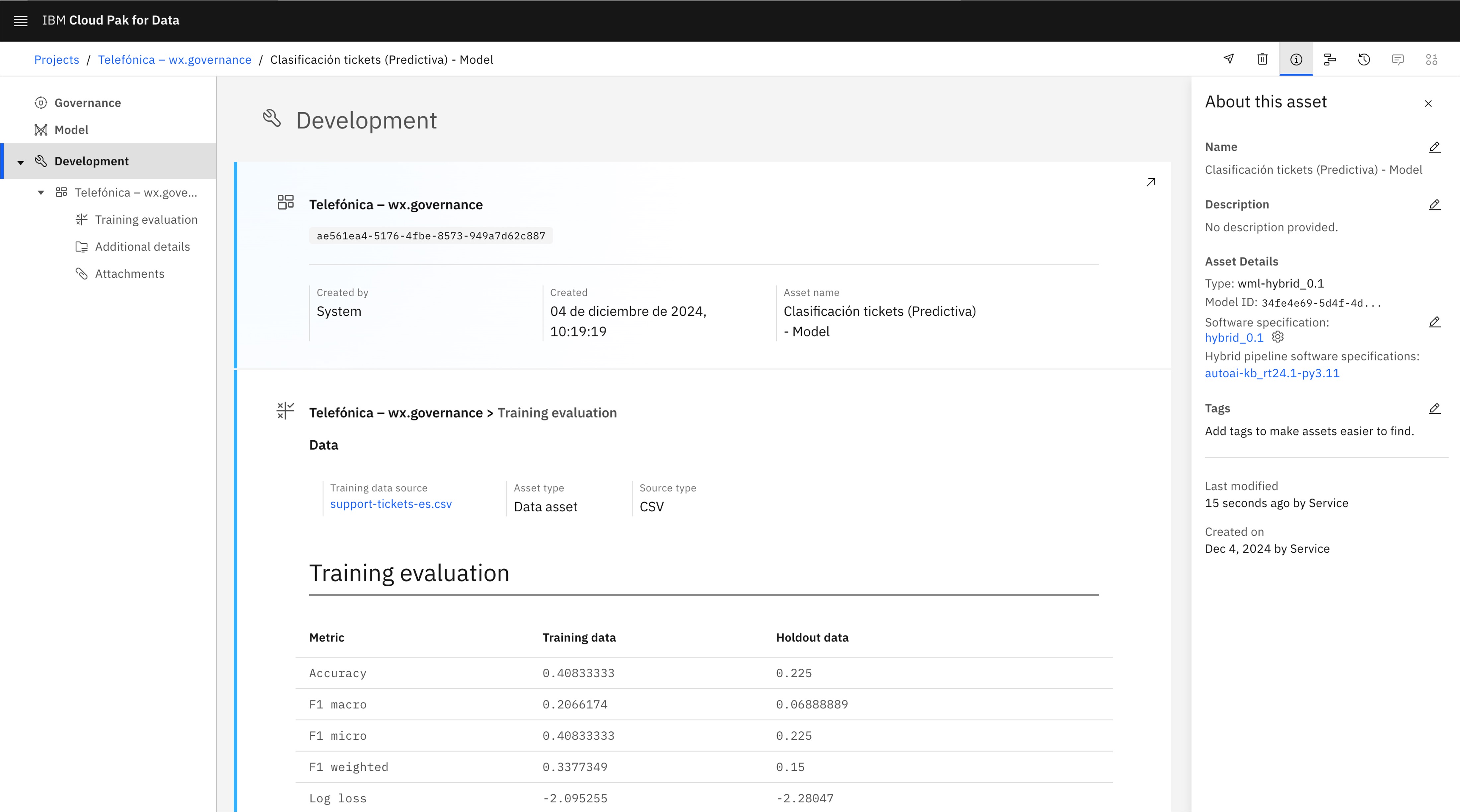Image resolution: width=1460 pixels, height=812 pixels.
Task: Click the Governance shield icon in sidebar
Action: click(41, 103)
